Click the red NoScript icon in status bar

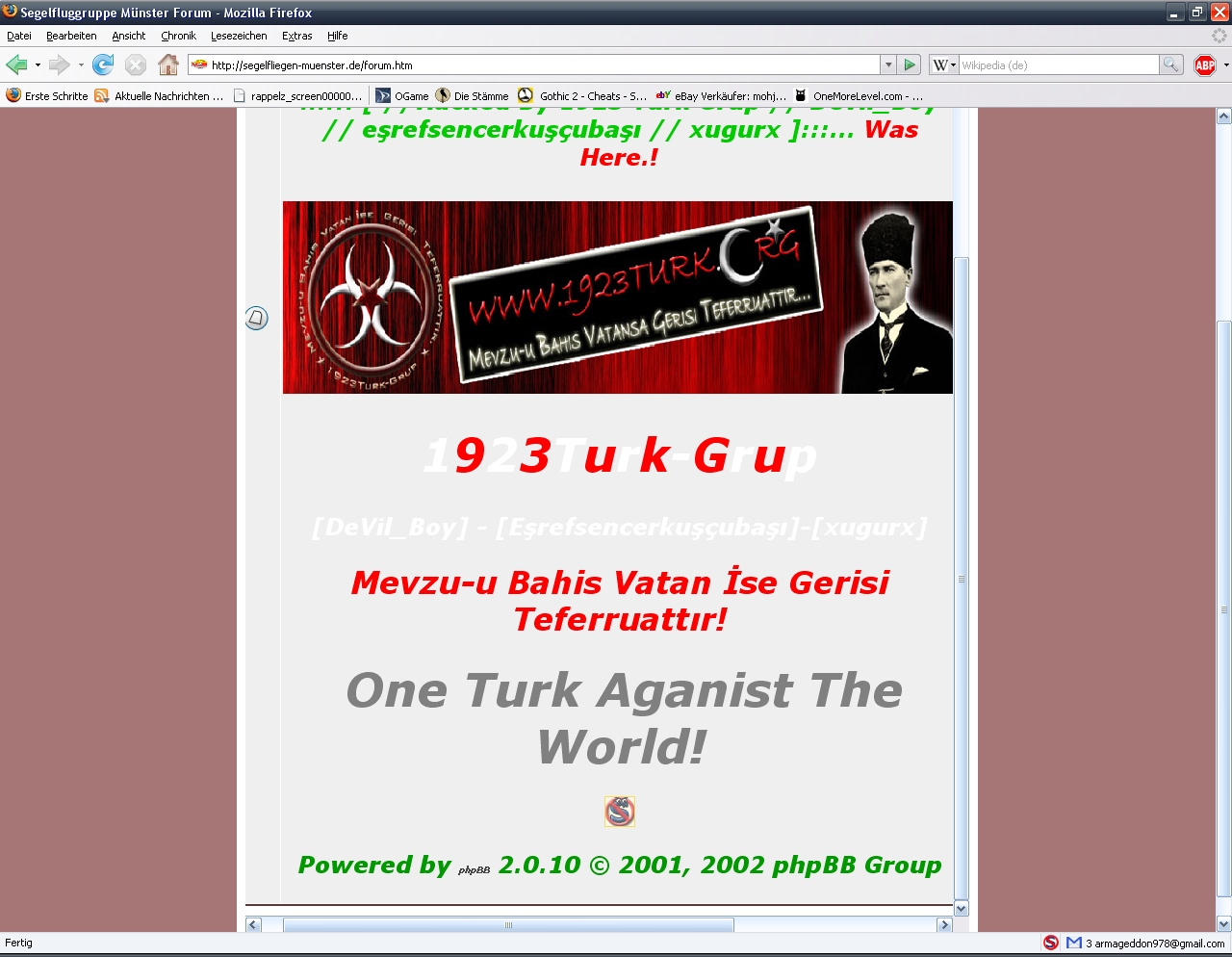pos(1051,943)
